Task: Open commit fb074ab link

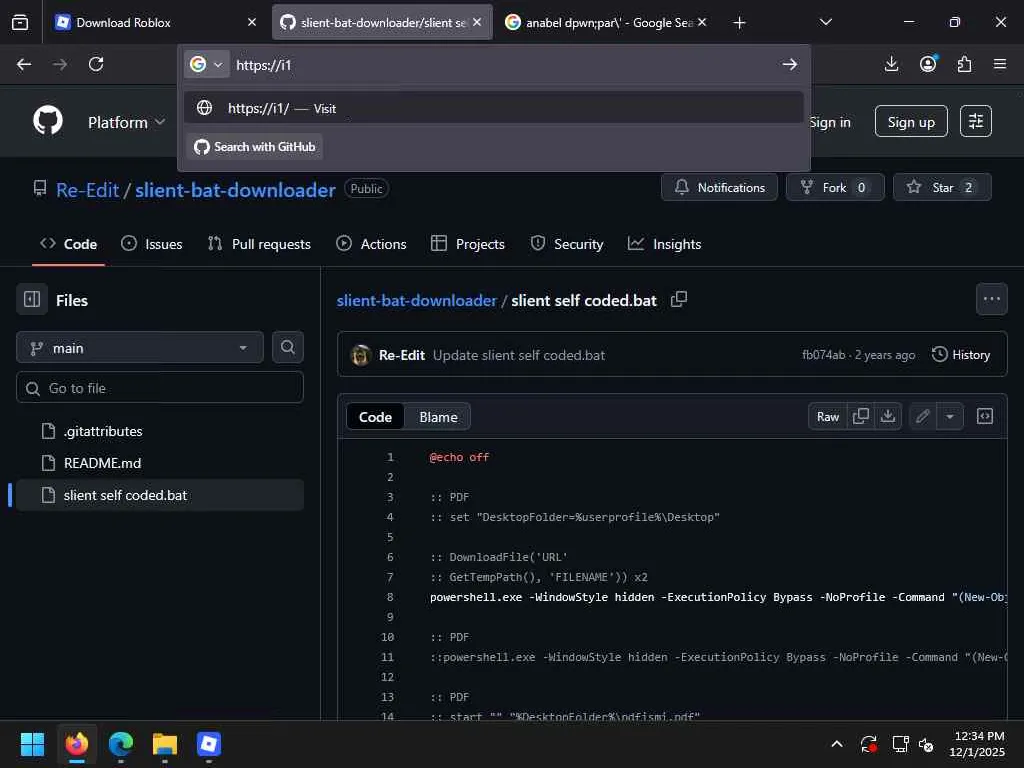Action: point(824,355)
